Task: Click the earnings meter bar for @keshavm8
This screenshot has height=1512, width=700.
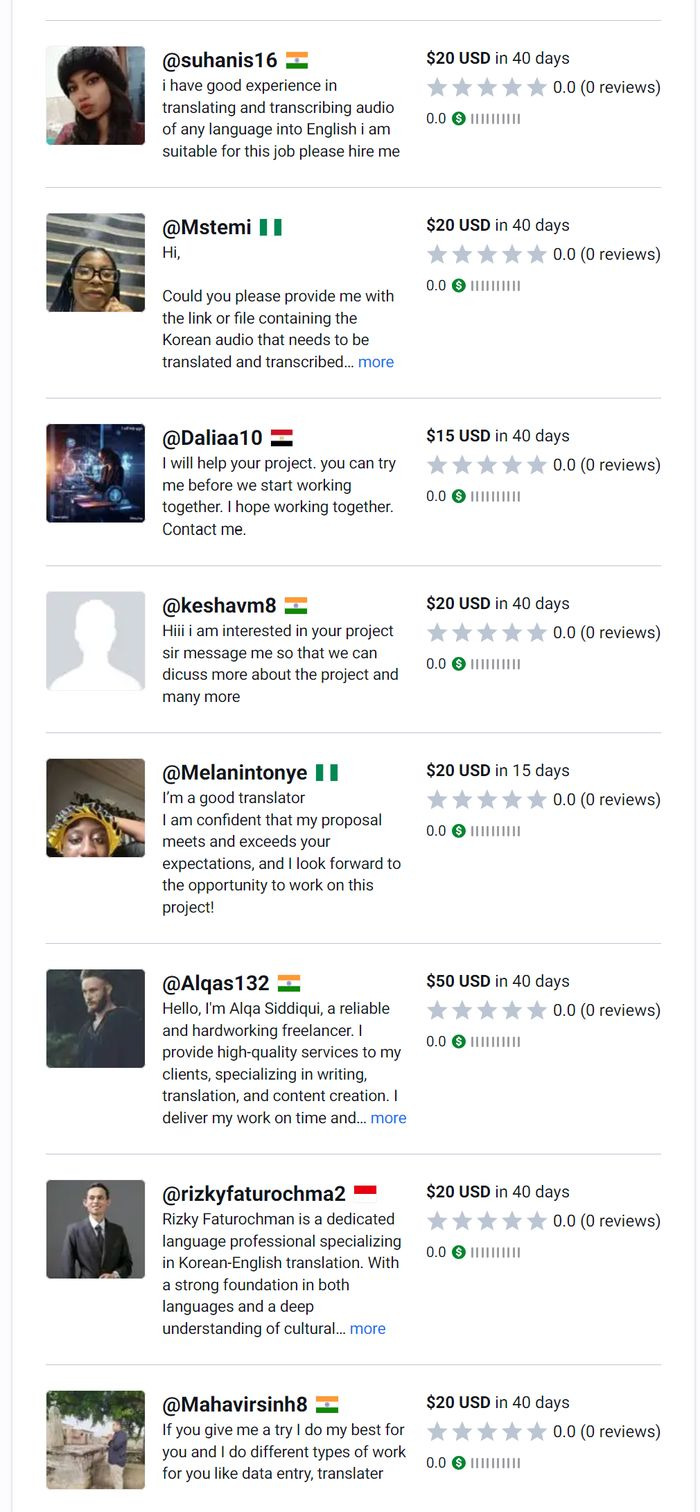Action: (x=496, y=664)
